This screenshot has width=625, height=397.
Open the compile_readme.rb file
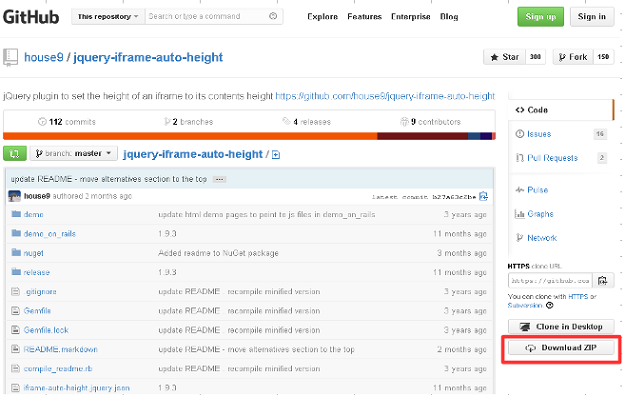pyautogui.click(x=58, y=369)
